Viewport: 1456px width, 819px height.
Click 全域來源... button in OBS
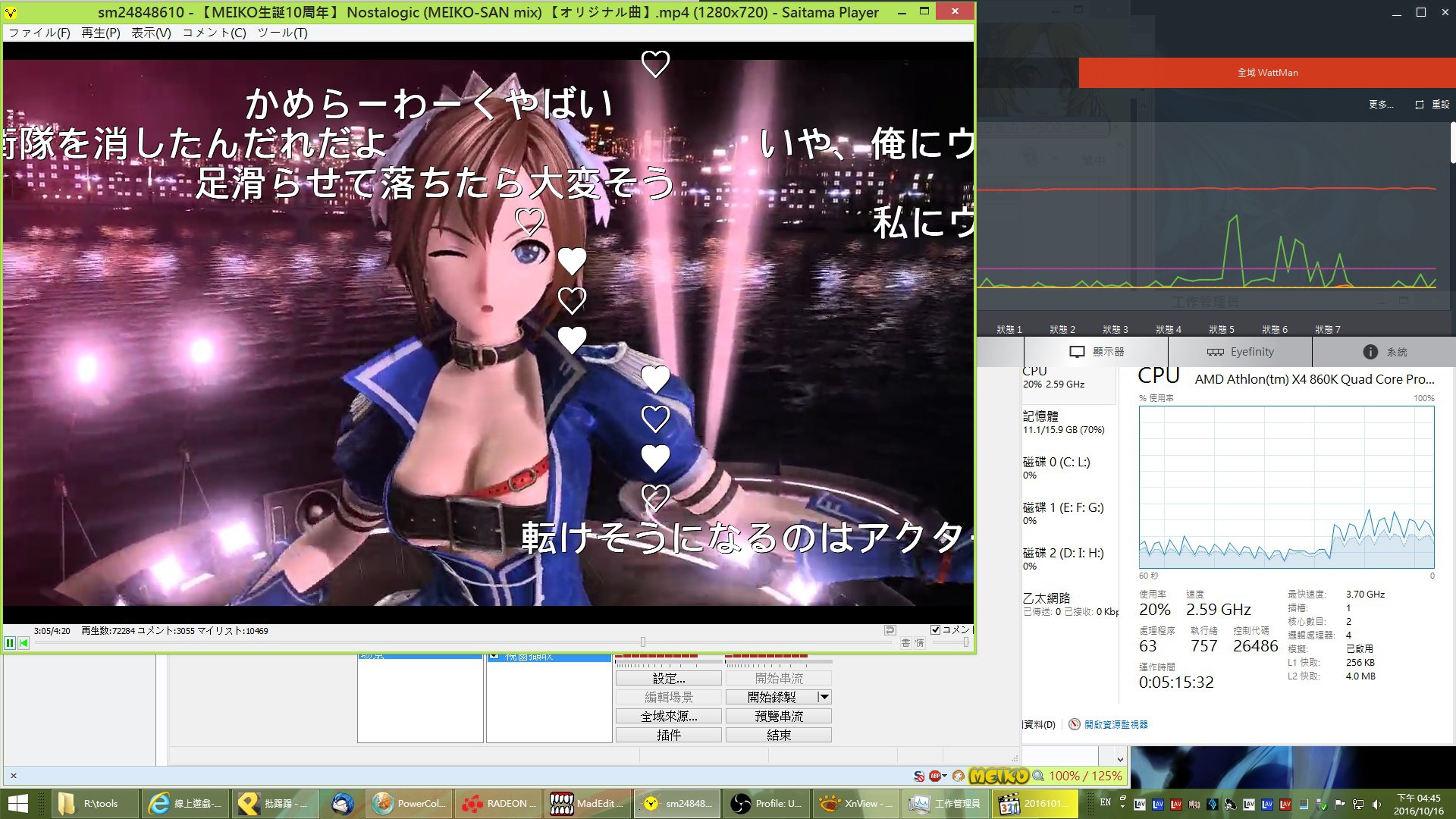(x=668, y=716)
